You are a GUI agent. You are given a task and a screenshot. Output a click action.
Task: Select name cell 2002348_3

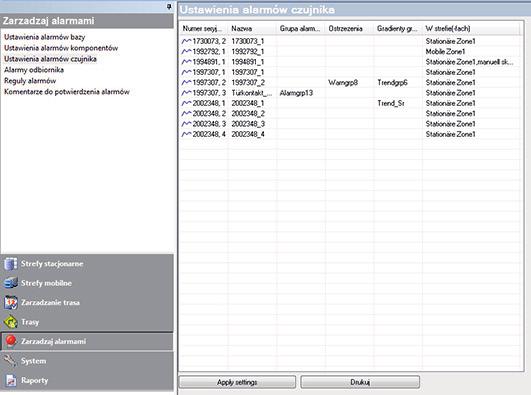248,124
